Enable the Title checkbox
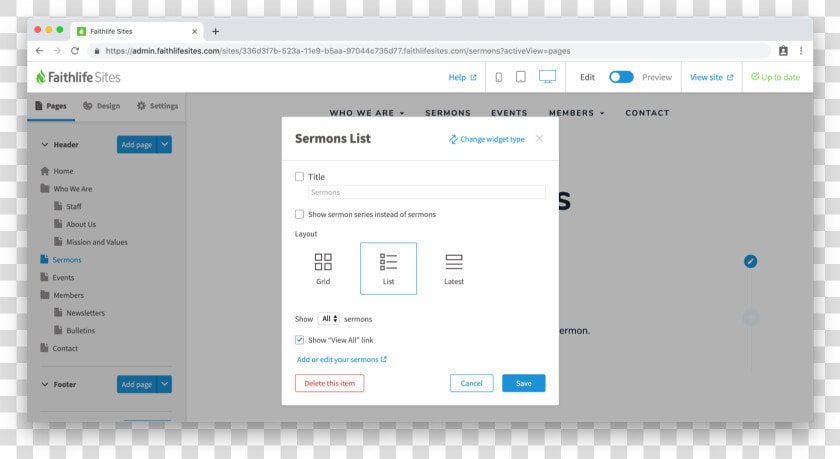Image resolution: width=840 pixels, height=459 pixels. click(299, 176)
